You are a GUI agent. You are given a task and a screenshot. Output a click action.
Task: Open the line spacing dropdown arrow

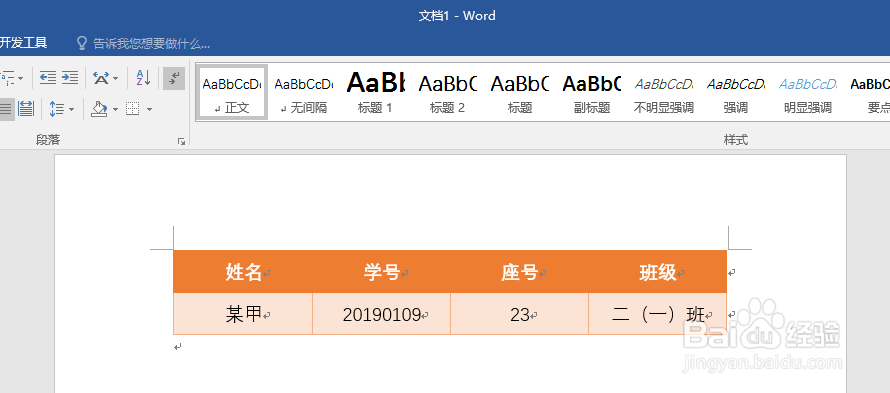tap(72, 109)
